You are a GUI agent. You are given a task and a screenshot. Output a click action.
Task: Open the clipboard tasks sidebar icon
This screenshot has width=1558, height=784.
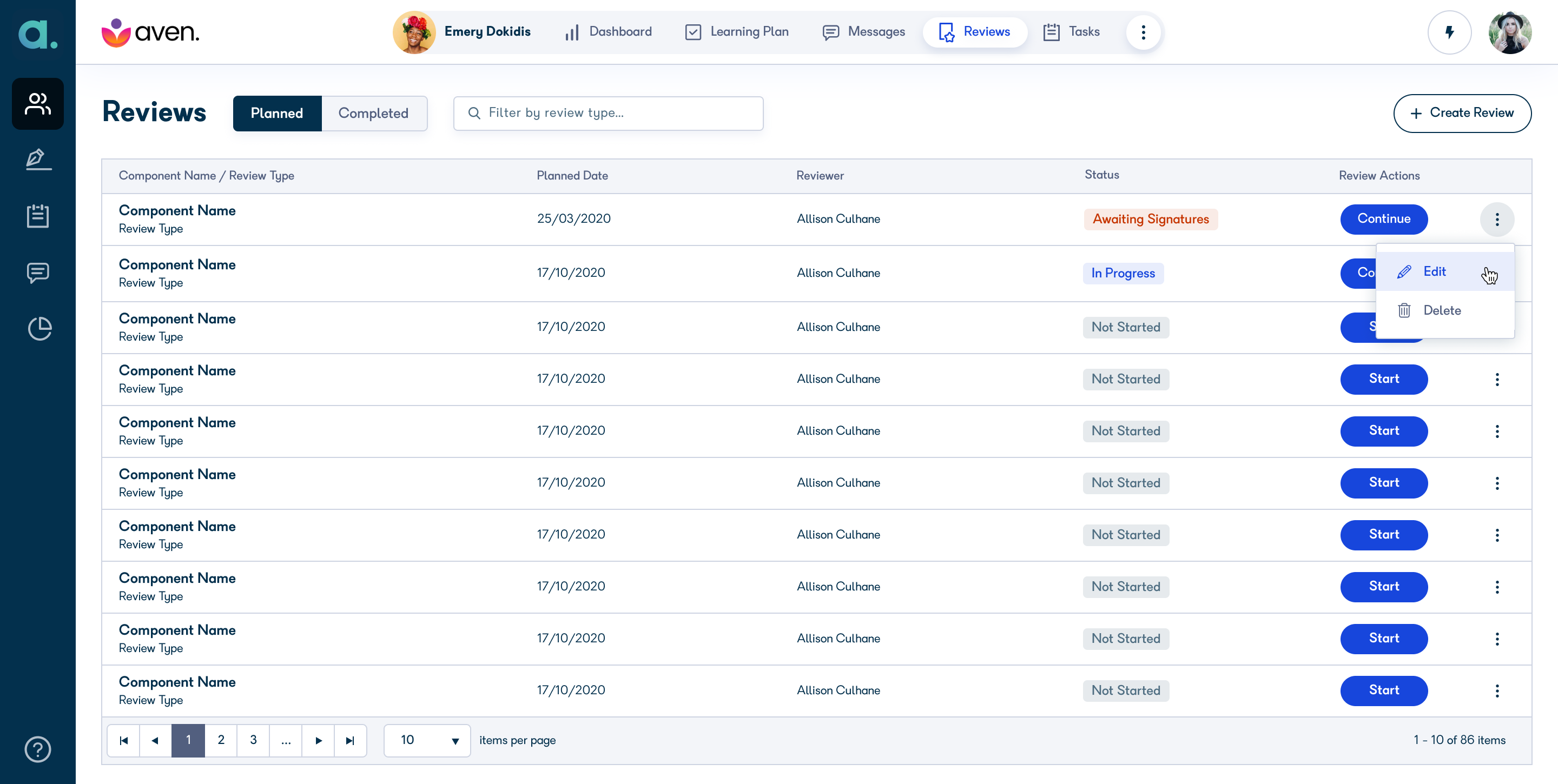coord(37,216)
